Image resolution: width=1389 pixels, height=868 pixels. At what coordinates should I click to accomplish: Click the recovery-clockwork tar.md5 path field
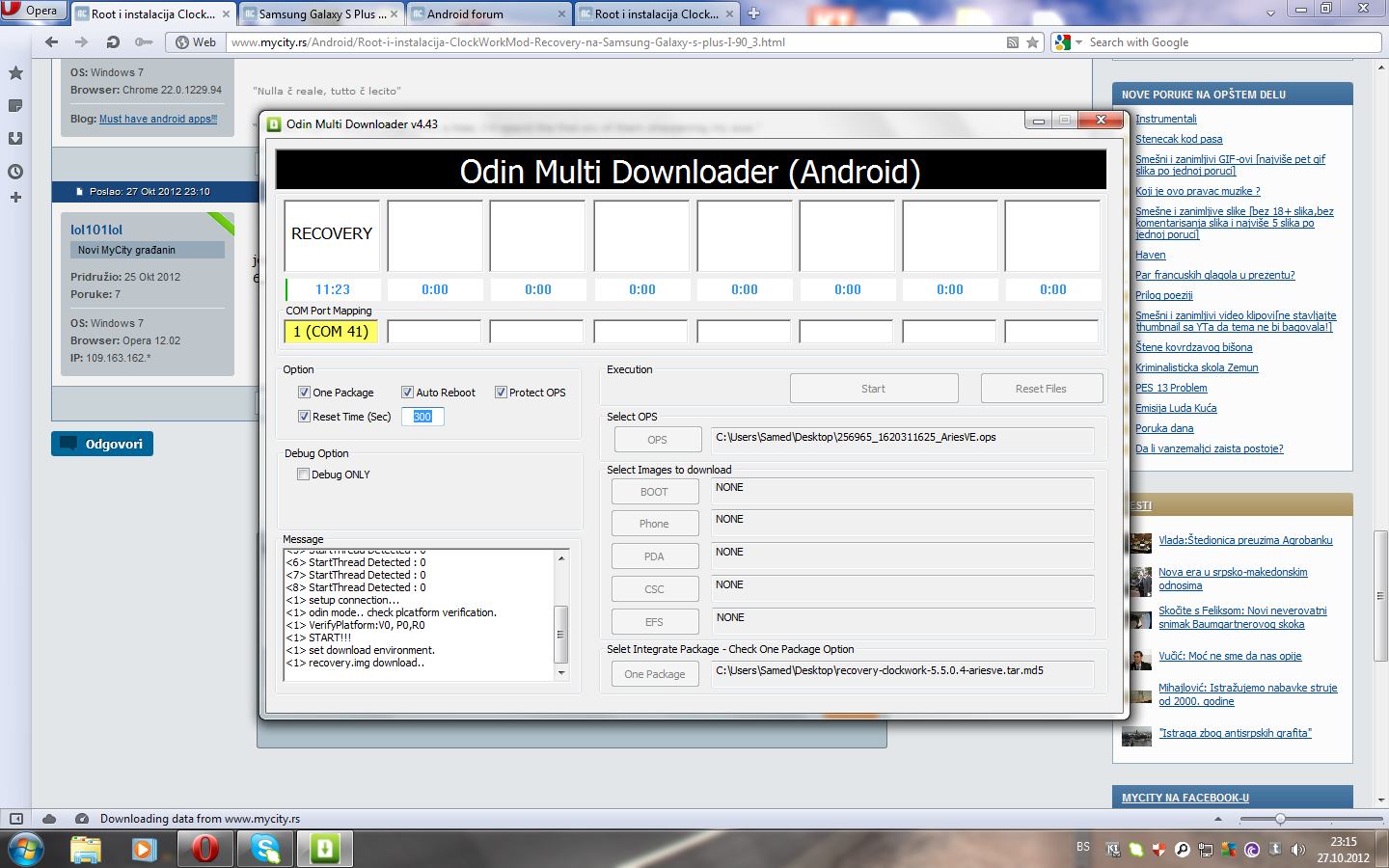click(902, 673)
